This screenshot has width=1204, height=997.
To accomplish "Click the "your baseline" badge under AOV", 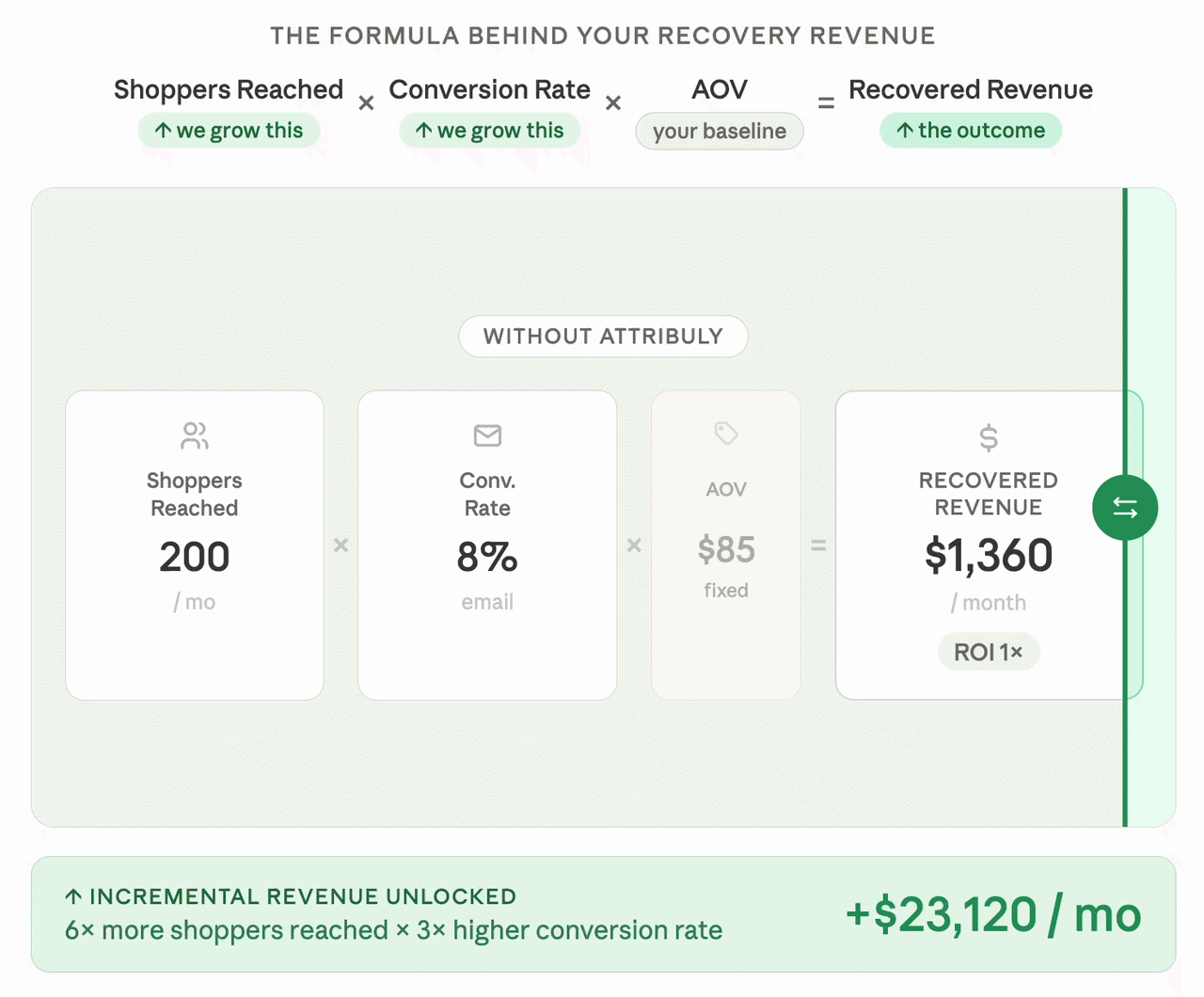I will pos(720,131).
